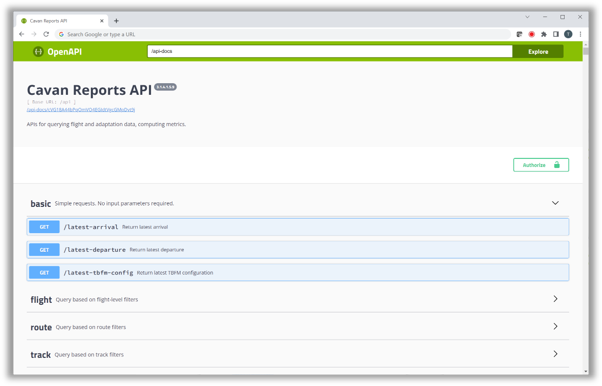Click 'Query based on route filters' text

[91, 327]
